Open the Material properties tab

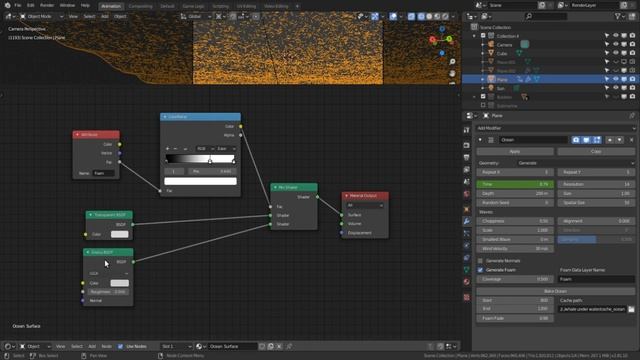click(467, 282)
